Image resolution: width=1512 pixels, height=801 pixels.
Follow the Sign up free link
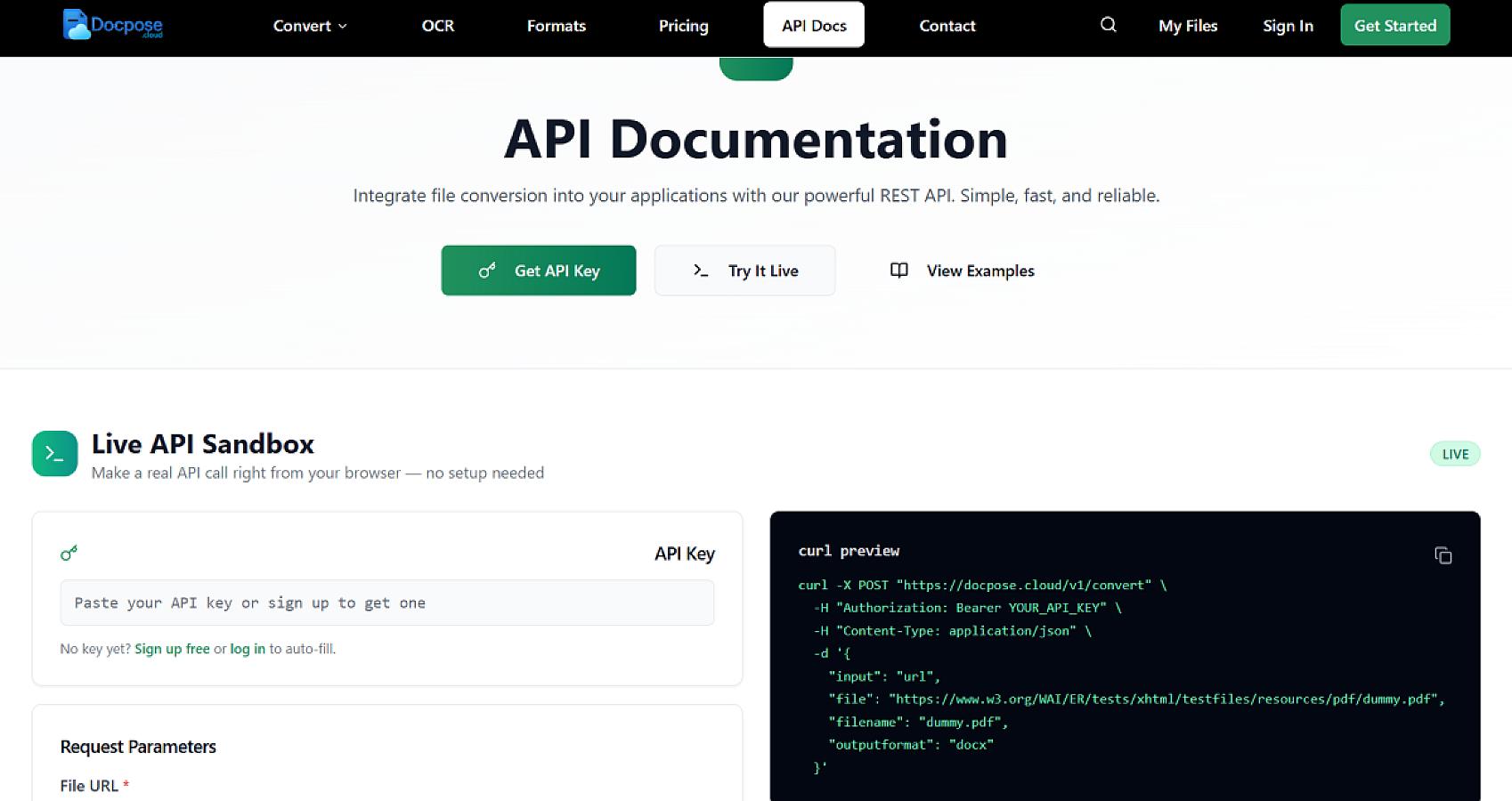172,649
